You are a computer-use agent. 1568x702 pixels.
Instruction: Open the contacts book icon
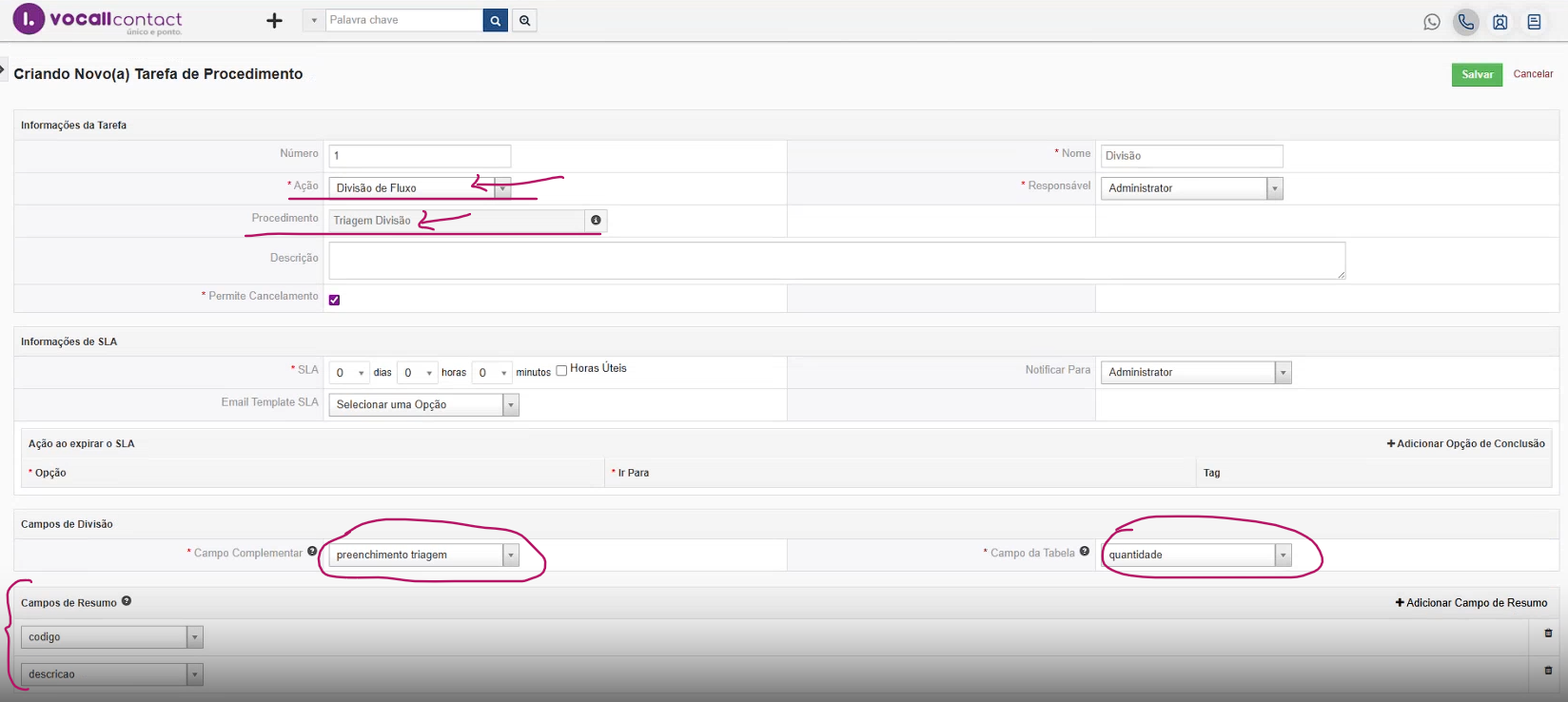click(1499, 22)
